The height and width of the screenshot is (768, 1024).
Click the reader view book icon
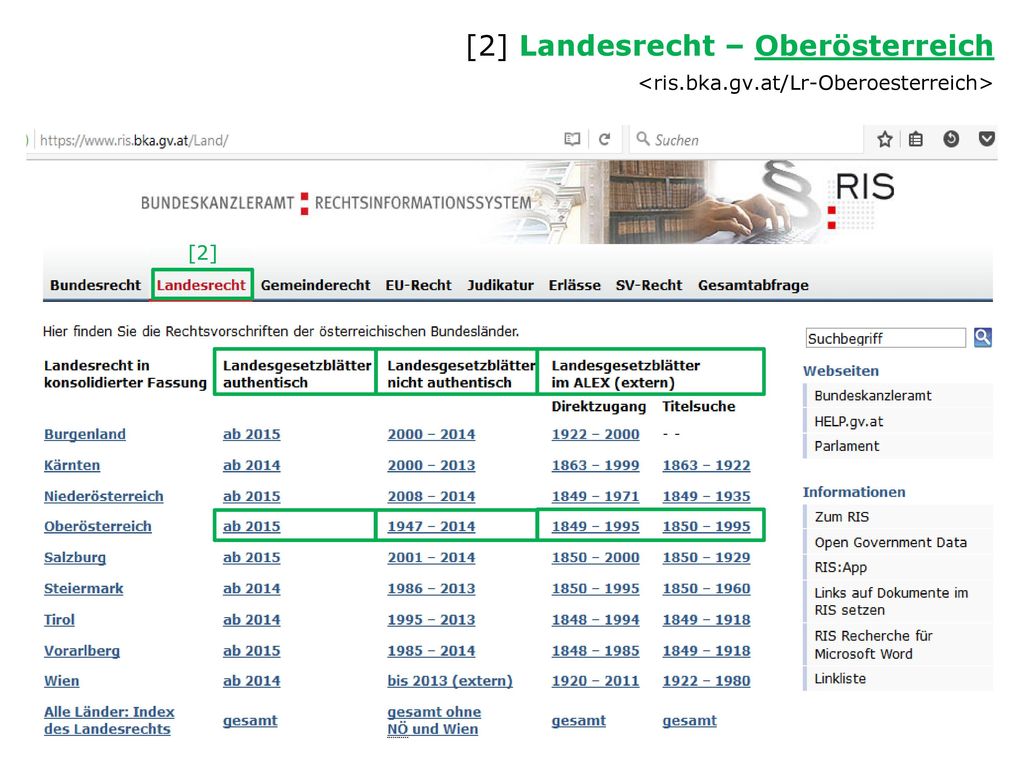(x=572, y=139)
